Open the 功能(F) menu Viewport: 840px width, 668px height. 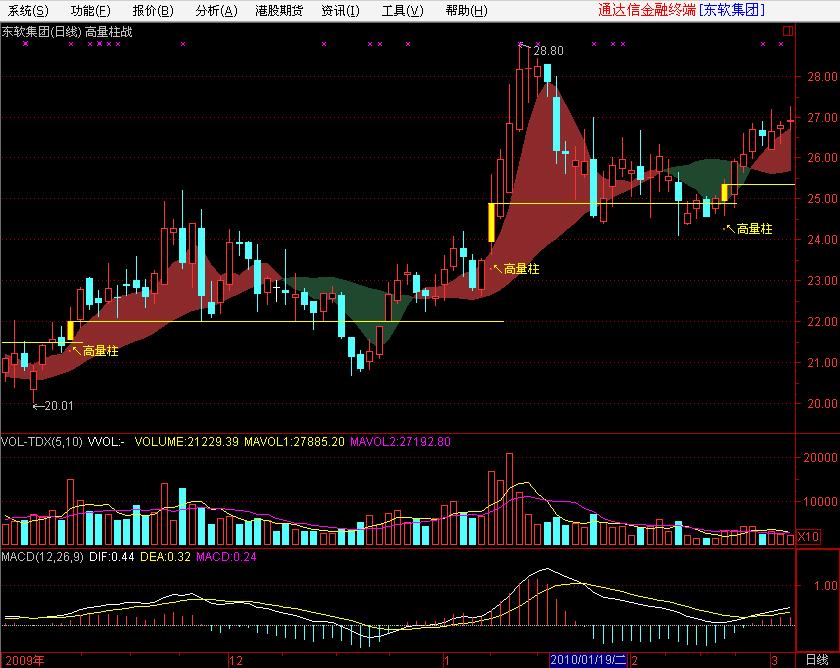90,11
